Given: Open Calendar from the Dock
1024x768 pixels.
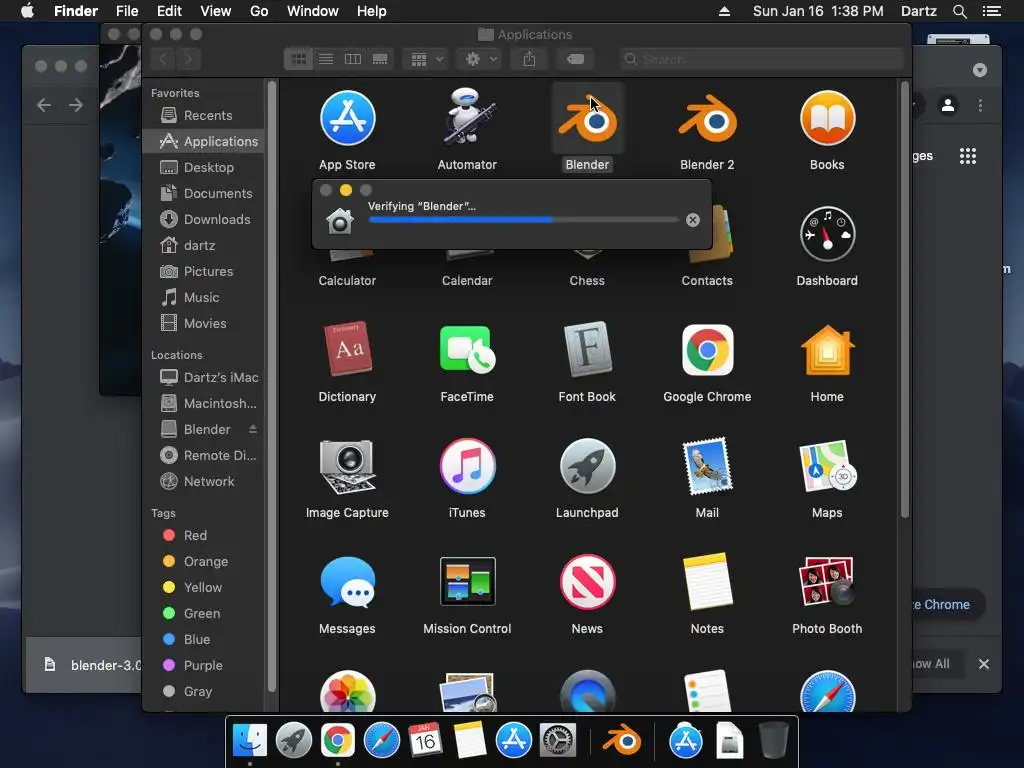Looking at the screenshot, I should (425, 740).
